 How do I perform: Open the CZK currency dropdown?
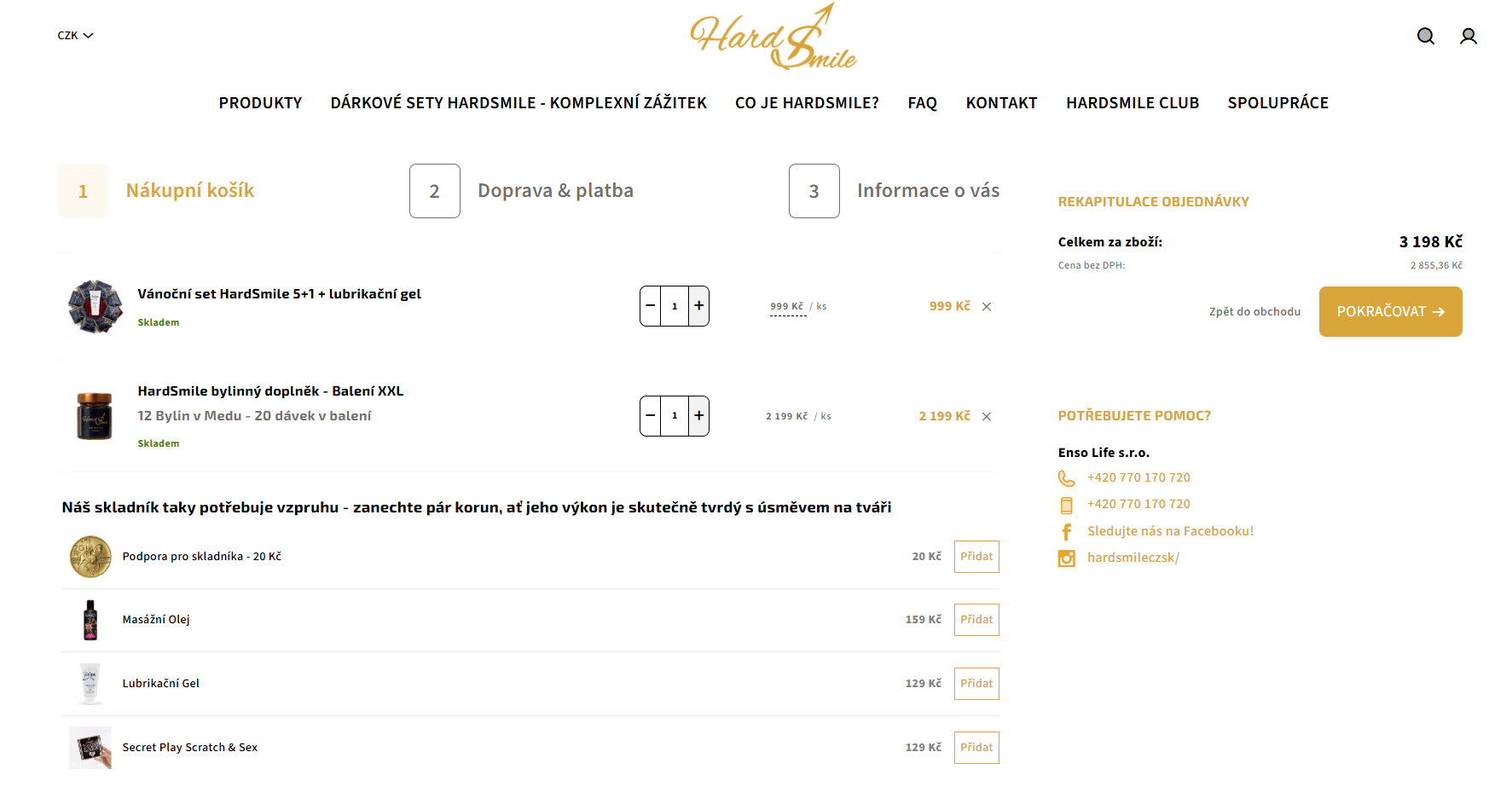click(75, 35)
